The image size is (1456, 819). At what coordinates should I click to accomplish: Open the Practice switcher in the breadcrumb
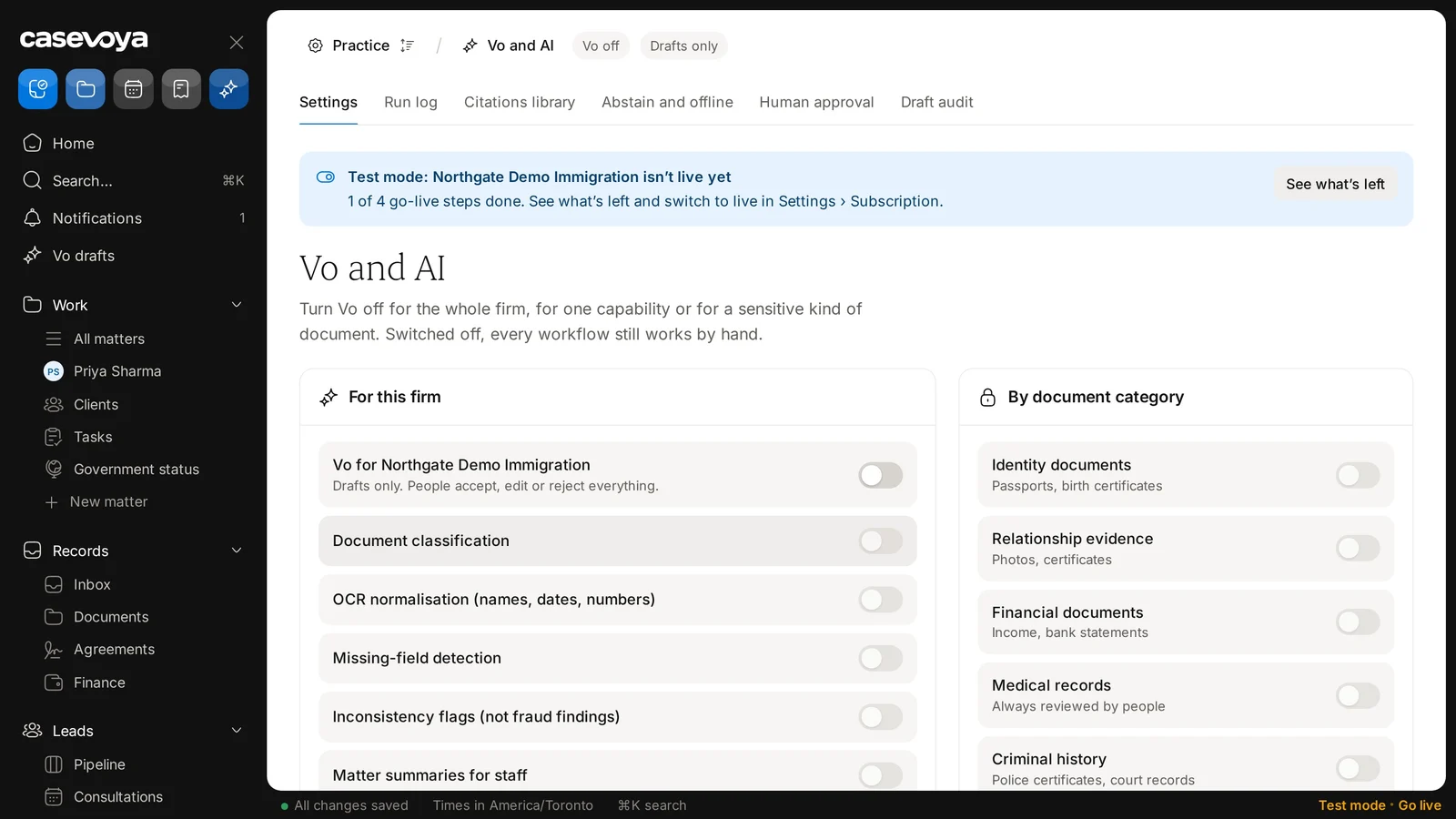(x=361, y=45)
